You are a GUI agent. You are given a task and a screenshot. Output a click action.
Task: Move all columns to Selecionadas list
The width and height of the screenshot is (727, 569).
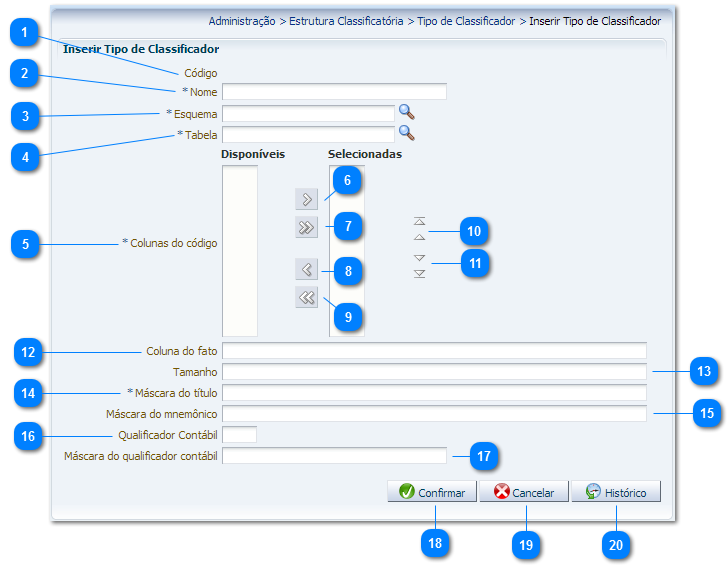307,228
